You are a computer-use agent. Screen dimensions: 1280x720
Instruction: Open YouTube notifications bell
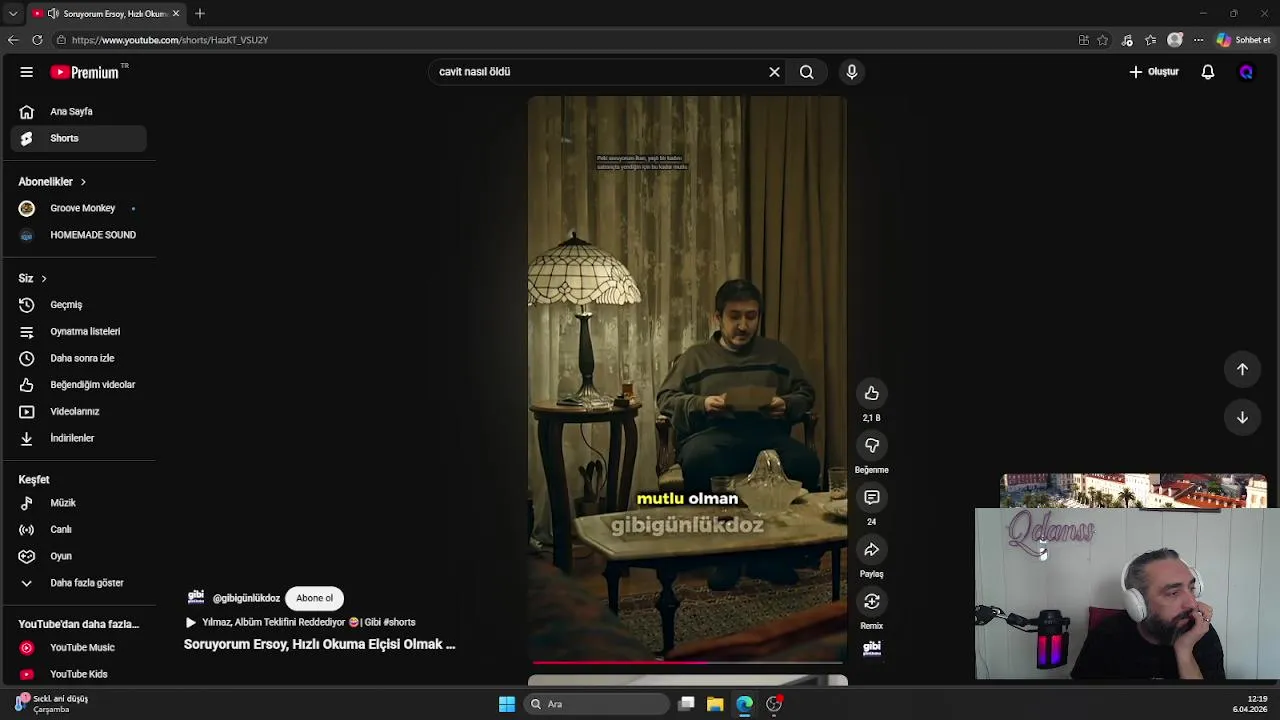click(1208, 72)
